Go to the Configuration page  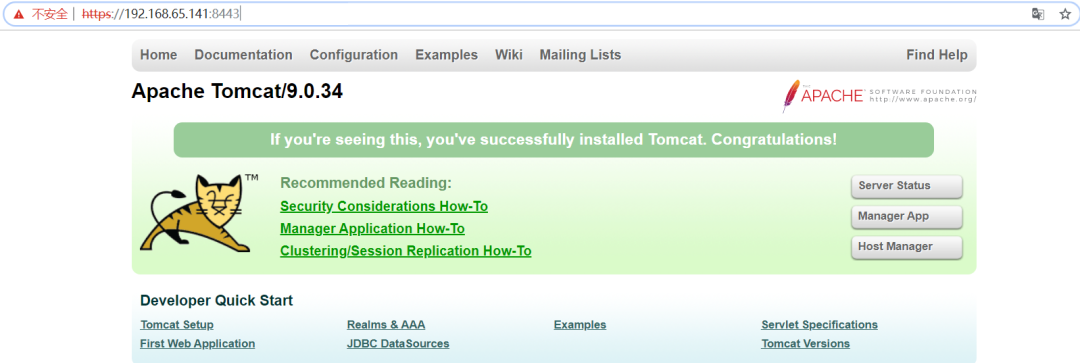tap(353, 55)
